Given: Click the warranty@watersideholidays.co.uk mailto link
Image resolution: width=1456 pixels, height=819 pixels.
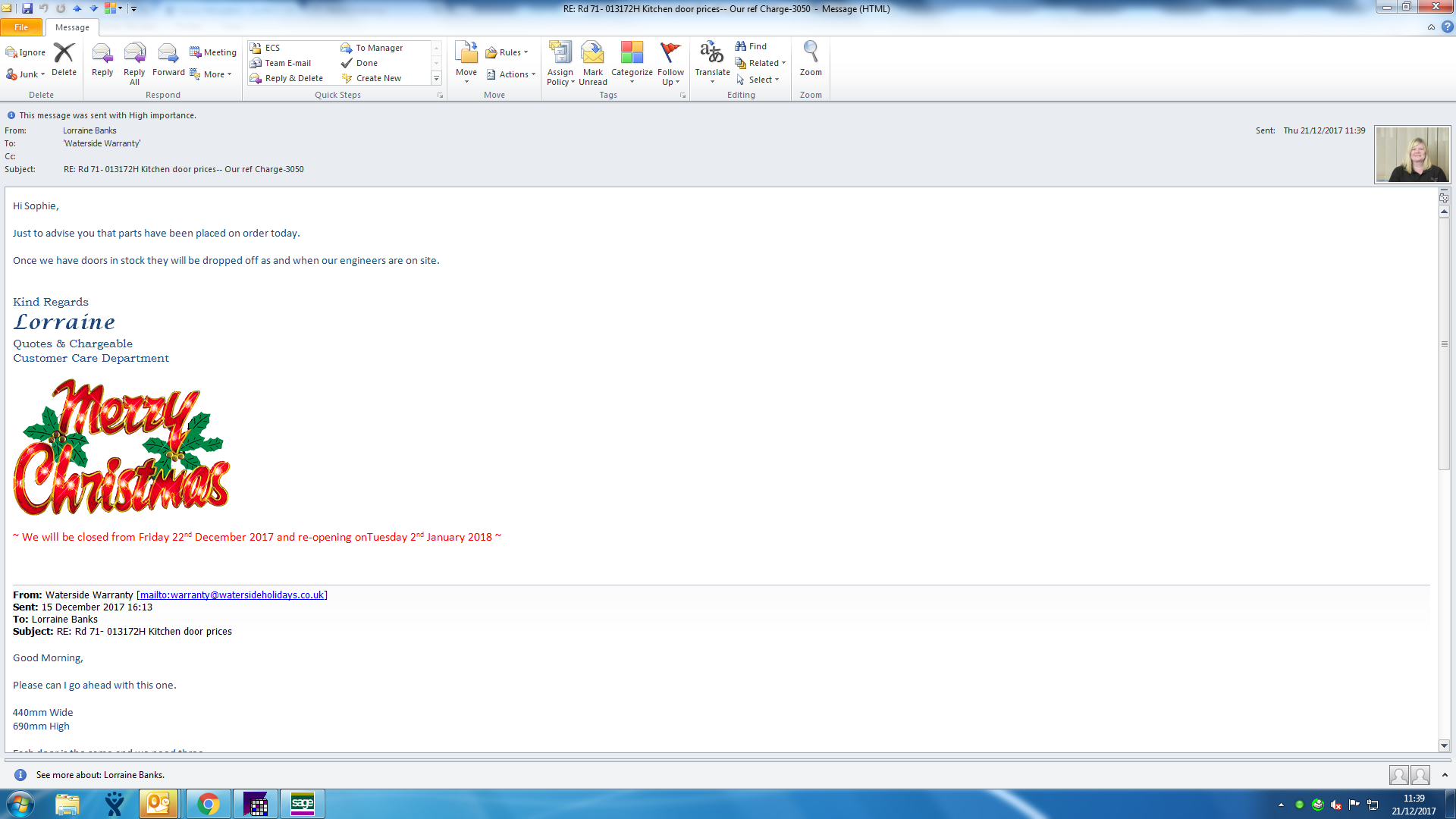Looking at the screenshot, I should (231, 595).
